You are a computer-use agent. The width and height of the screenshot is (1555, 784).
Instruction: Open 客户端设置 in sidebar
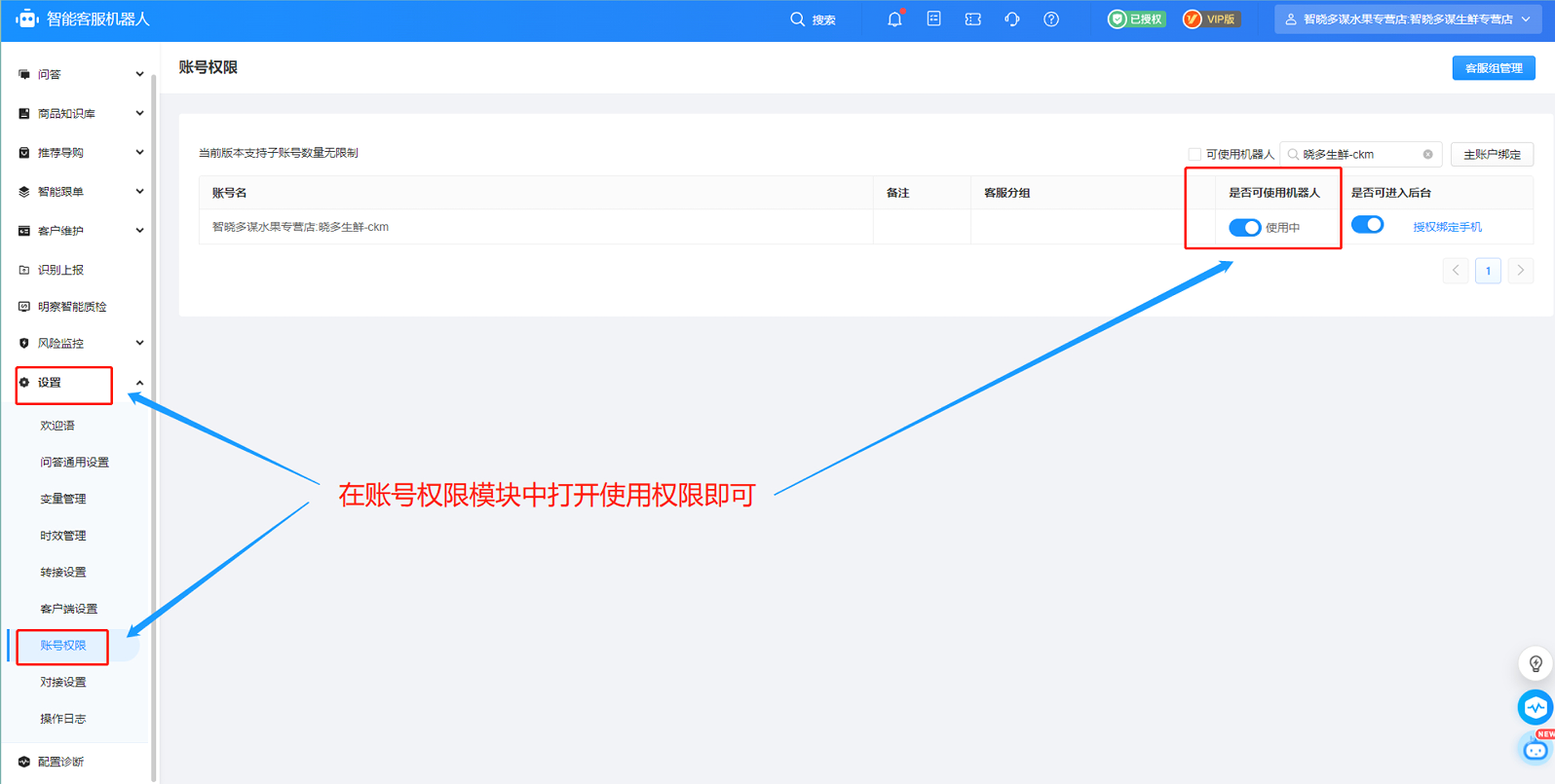point(68,609)
